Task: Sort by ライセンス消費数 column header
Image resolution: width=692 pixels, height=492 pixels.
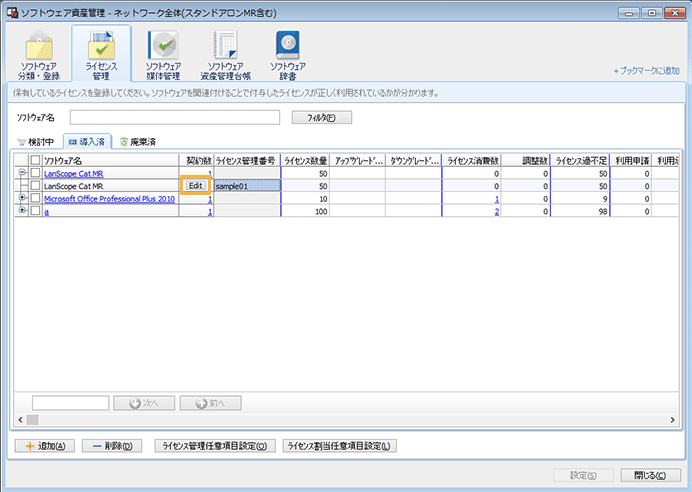Action: 471,161
